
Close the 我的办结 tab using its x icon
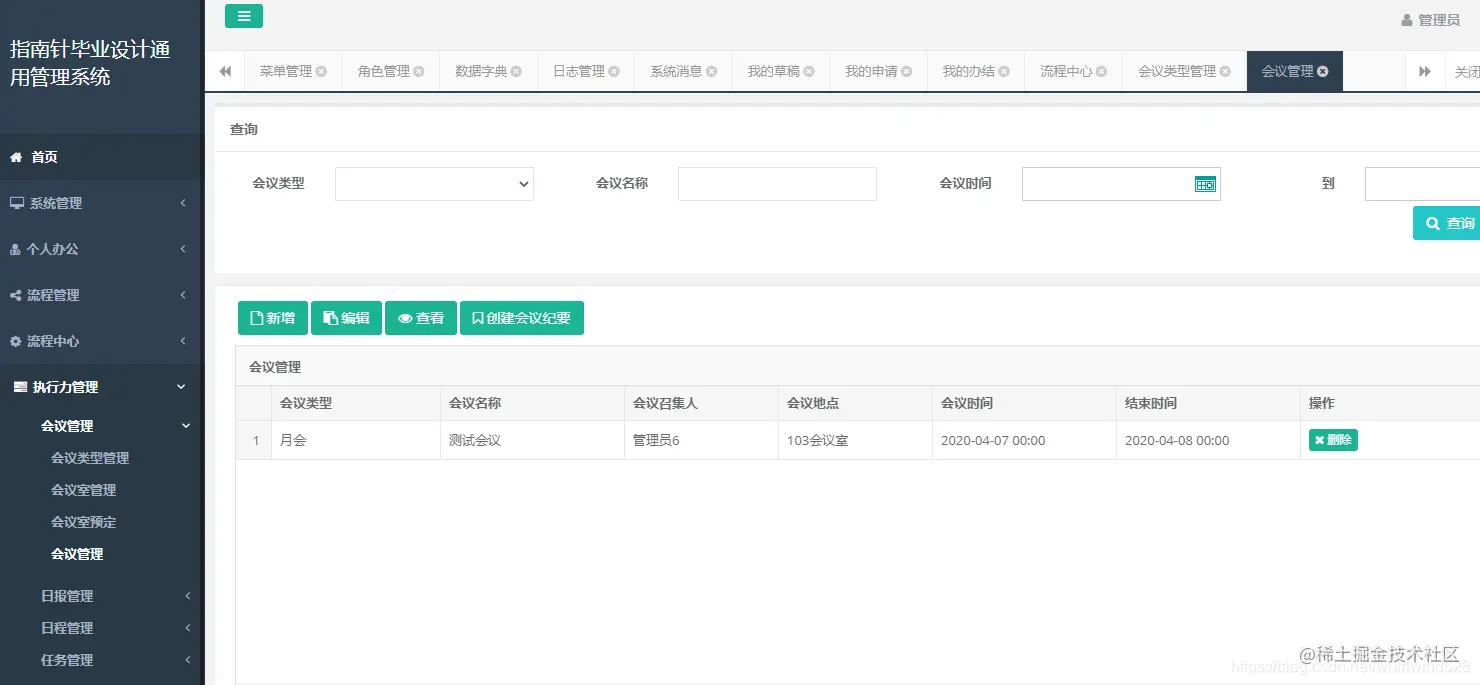[1004, 72]
